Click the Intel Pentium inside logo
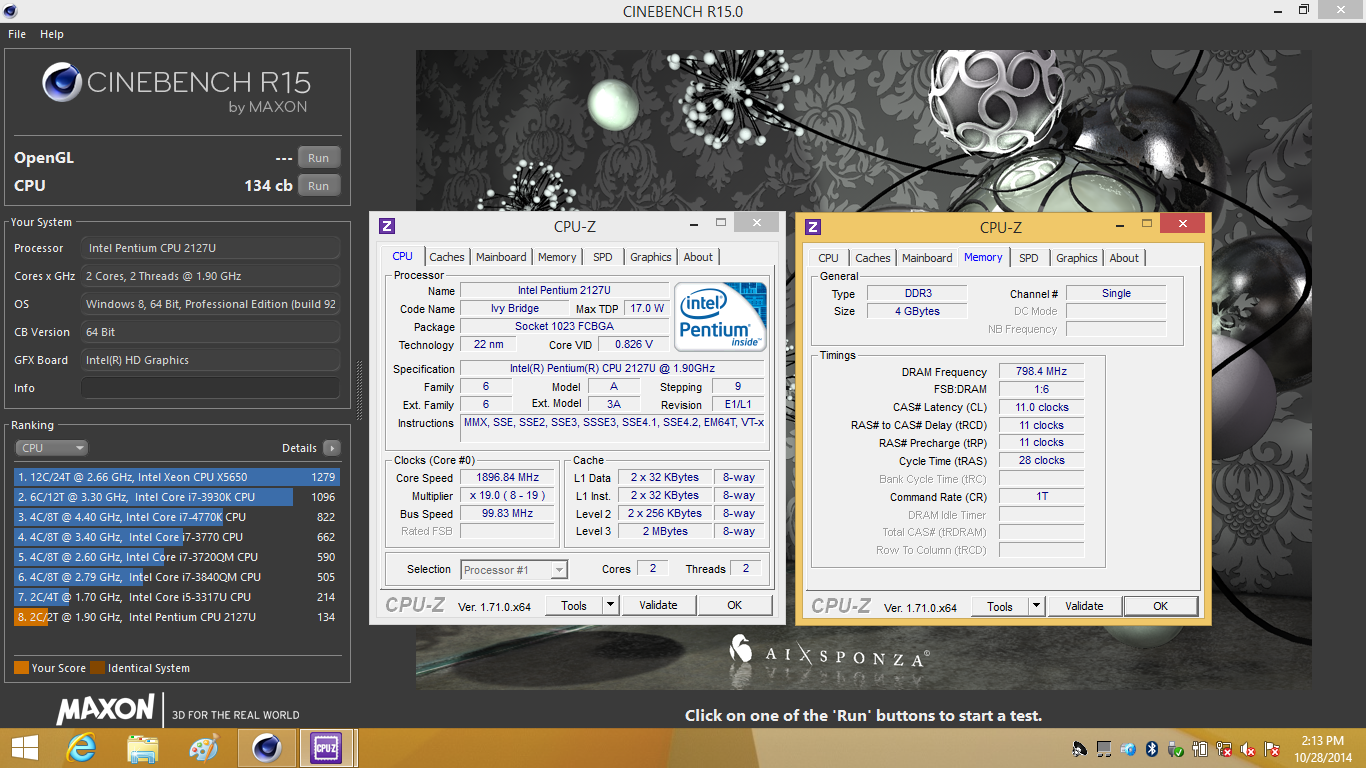 [721, 317]
